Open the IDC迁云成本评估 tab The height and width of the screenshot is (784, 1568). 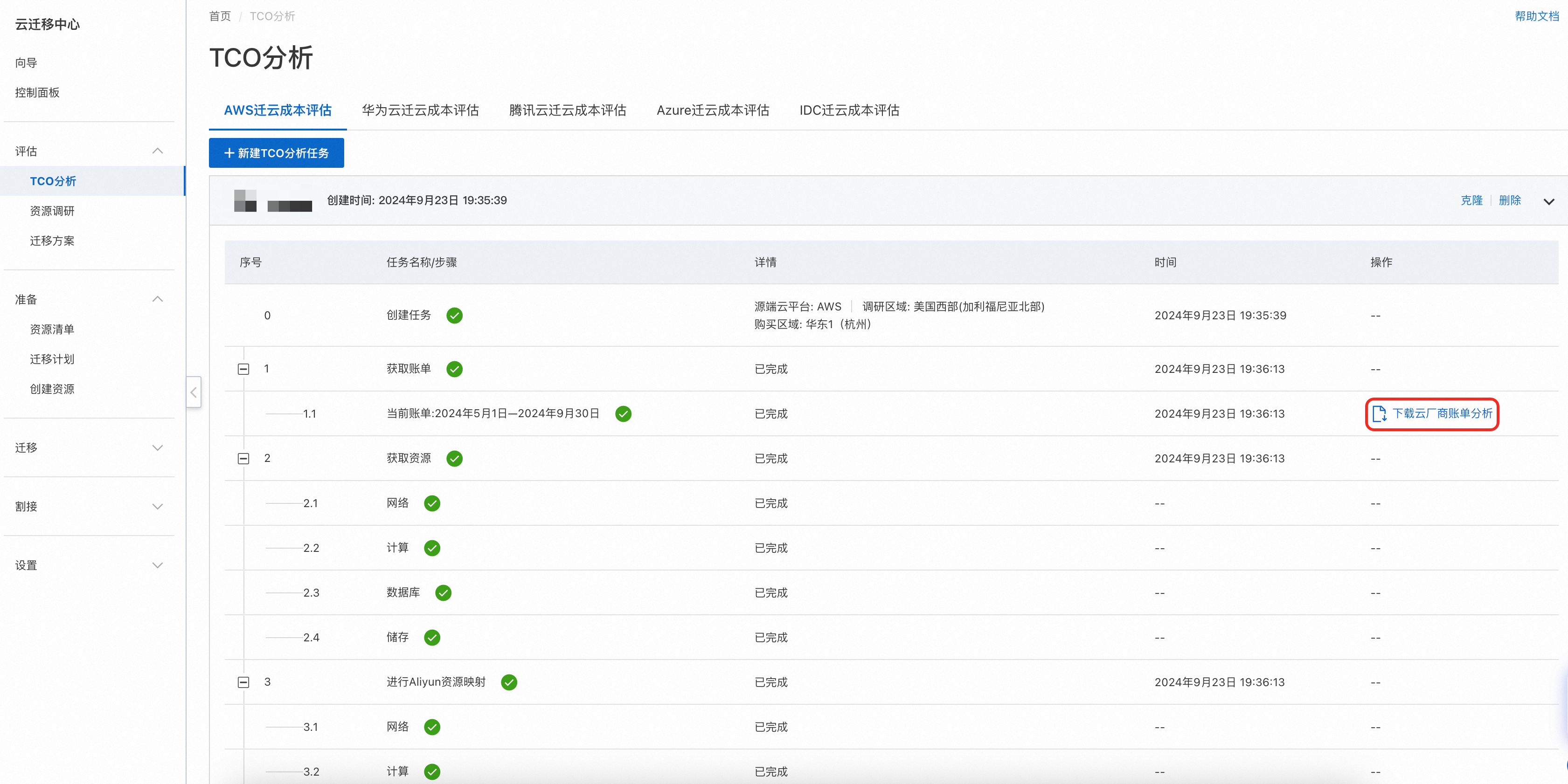click(x=849, y=110)
